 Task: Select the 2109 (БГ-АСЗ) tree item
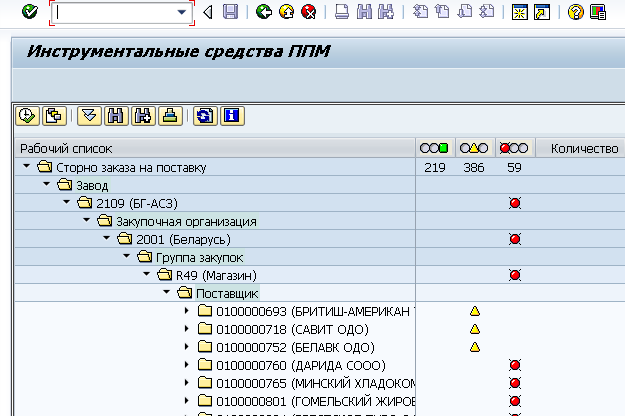click(137, 203)
